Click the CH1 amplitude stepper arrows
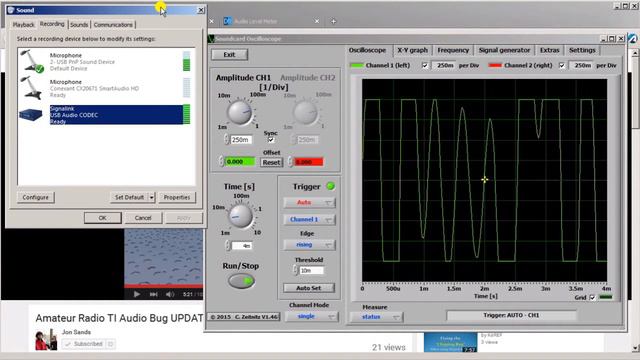This screenshot has width=640, height=360. [227, 140]
